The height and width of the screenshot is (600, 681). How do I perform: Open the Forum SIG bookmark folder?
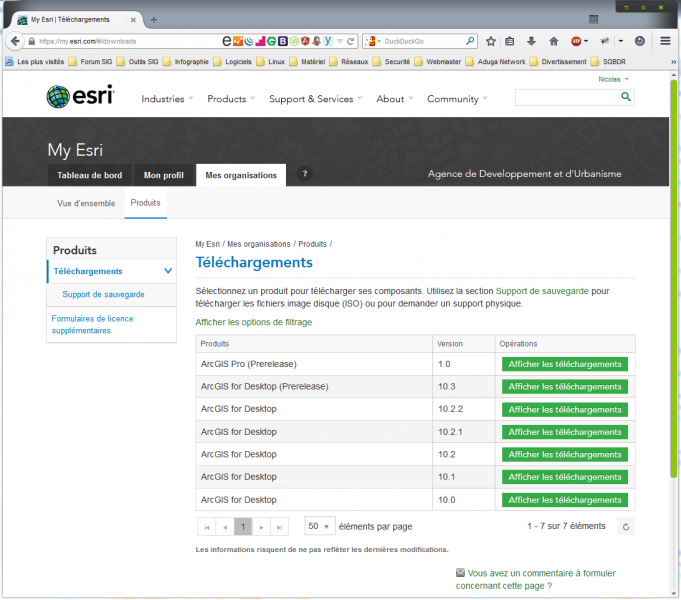(x=104, y=61)
